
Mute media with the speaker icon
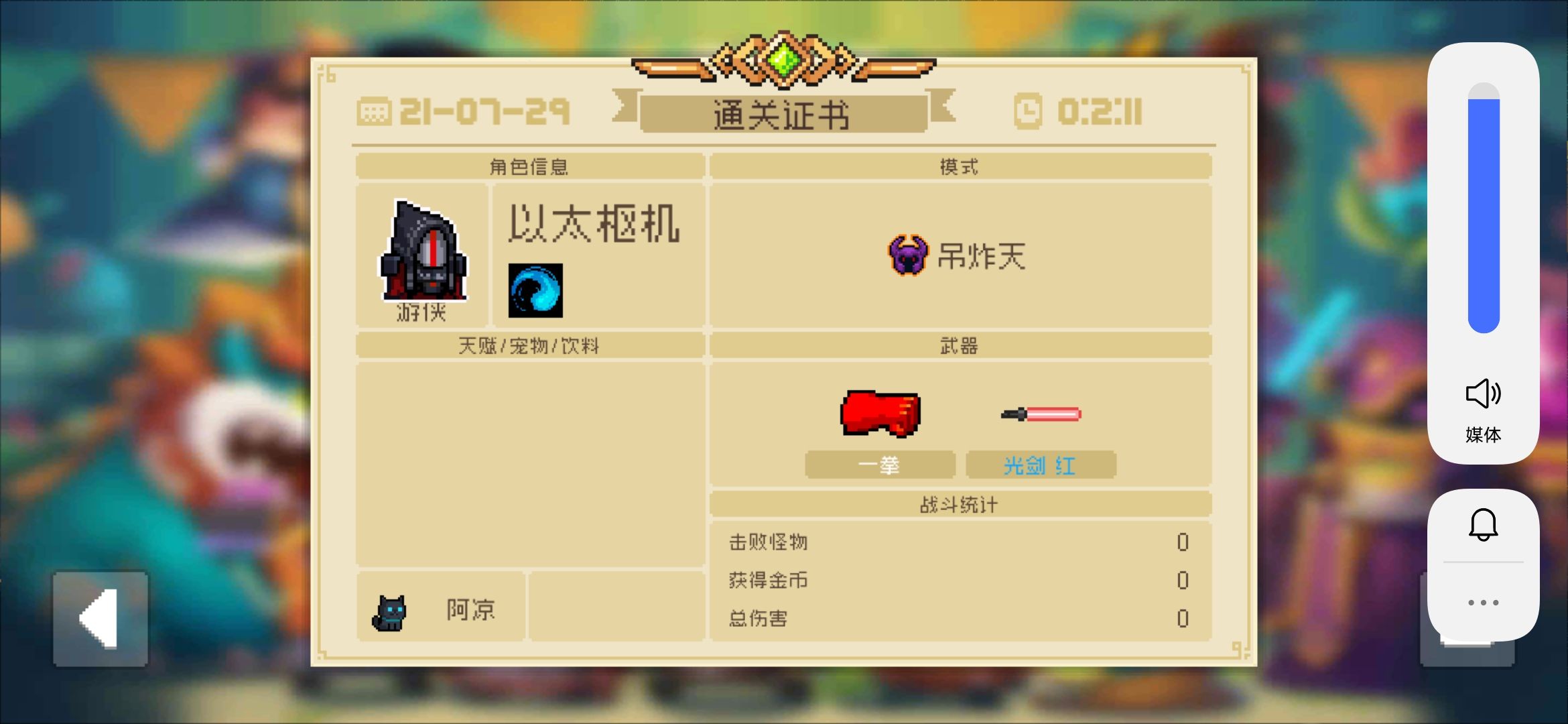(1483, 394)
